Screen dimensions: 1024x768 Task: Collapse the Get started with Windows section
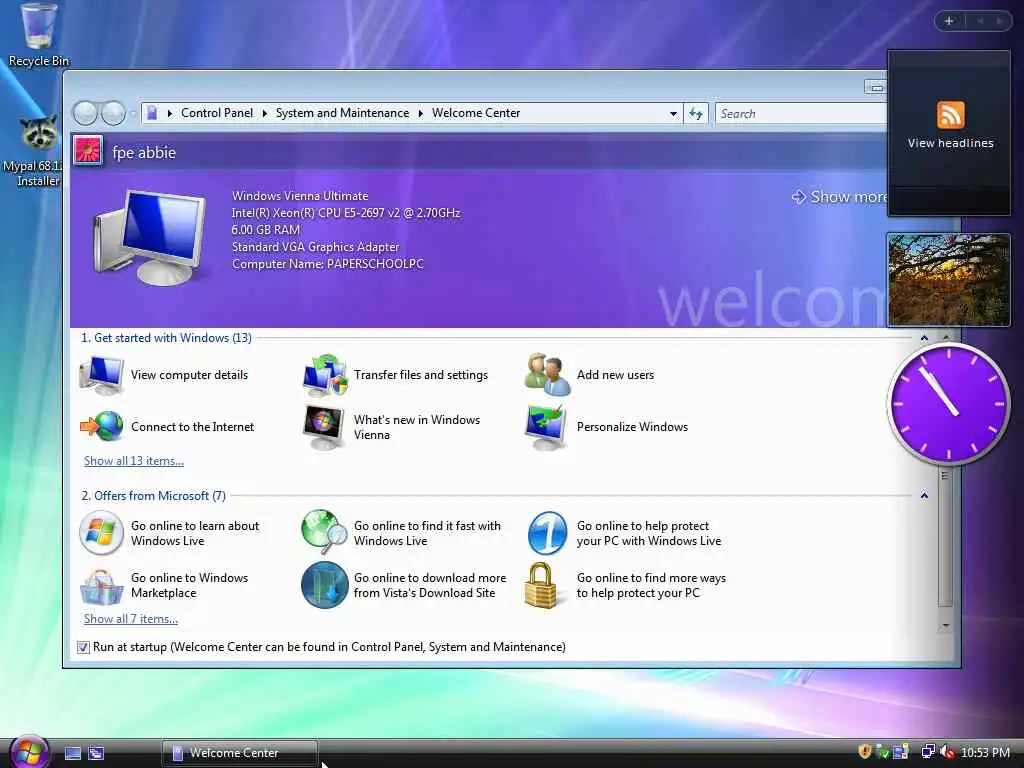pos(924,338)
